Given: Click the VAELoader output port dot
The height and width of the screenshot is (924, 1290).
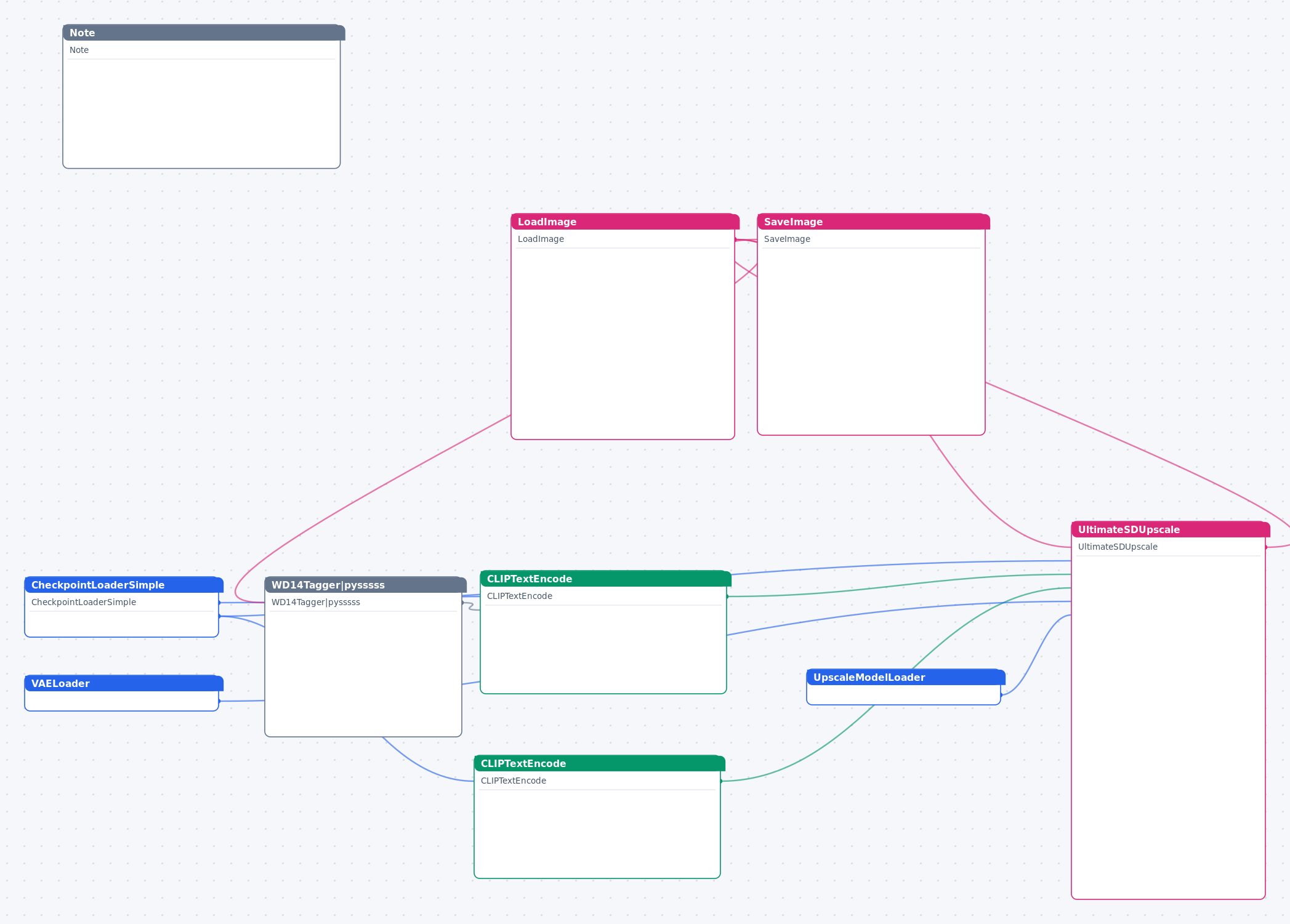Looking at the screenshot, I should pyautogui.click(x=219, y=701).
